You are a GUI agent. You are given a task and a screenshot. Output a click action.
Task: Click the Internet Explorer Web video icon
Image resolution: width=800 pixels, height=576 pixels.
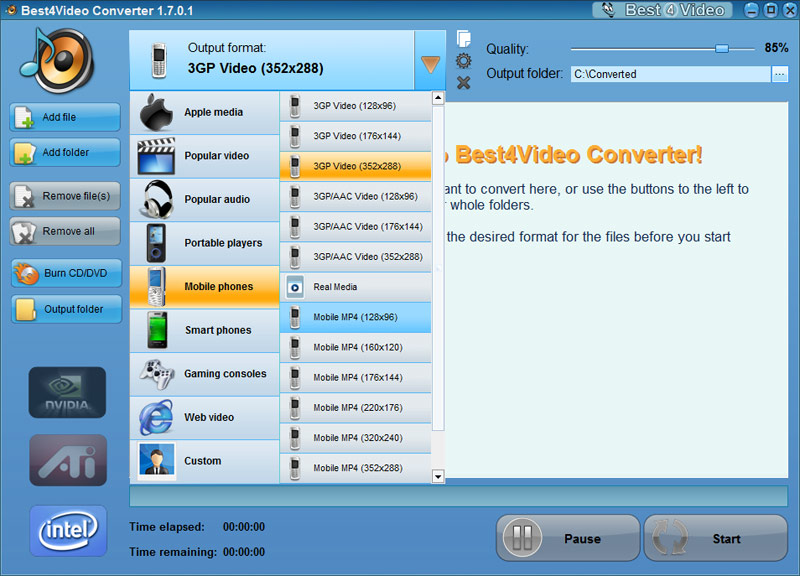(156, 417)
